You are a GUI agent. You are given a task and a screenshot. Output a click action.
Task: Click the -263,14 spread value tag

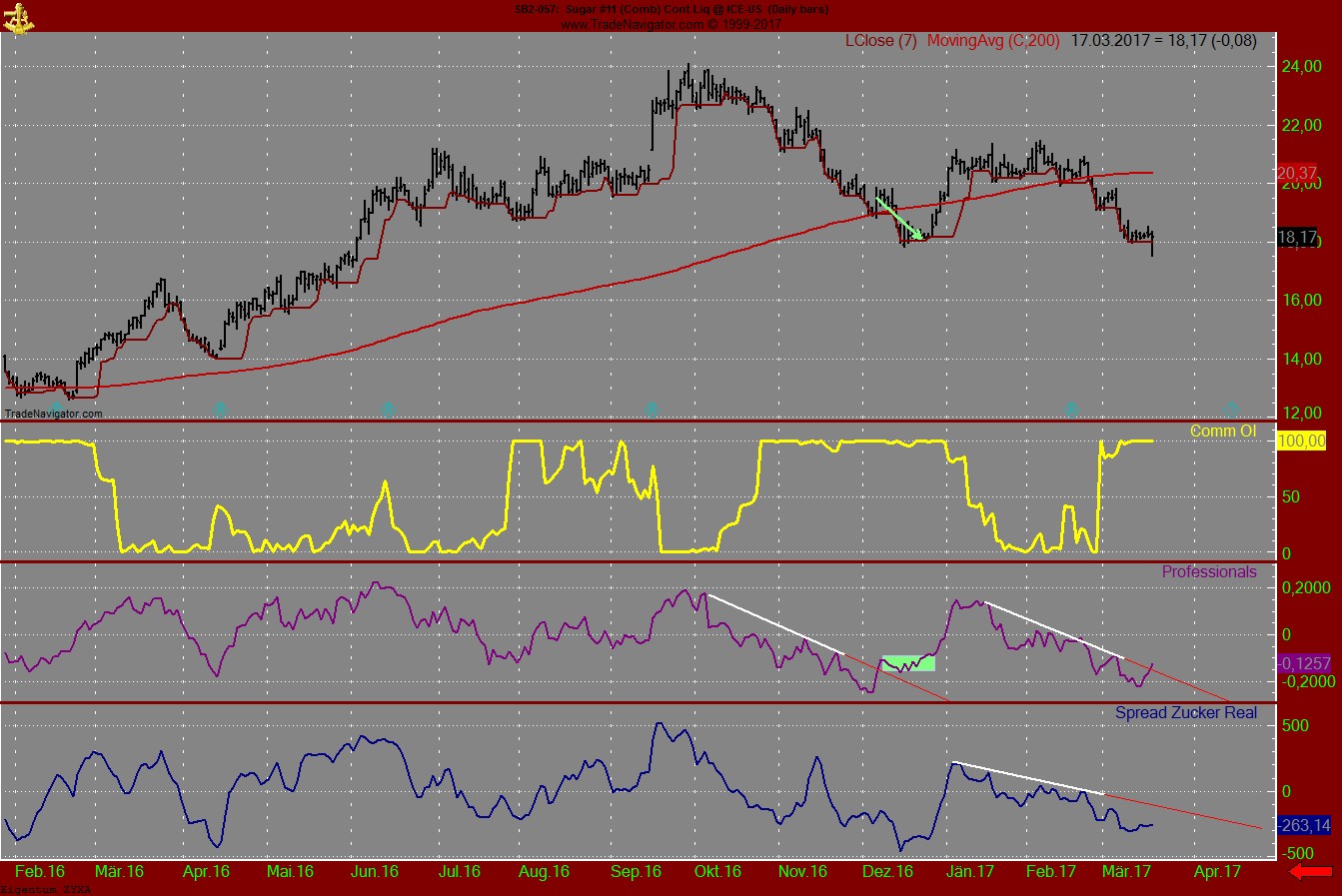(x=1304, y=825)
